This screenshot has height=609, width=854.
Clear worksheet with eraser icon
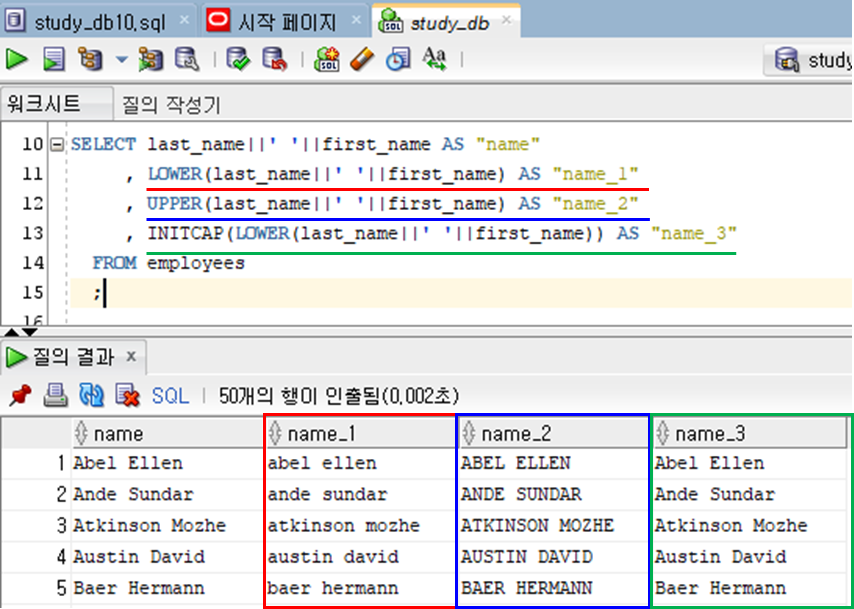[x=362, y=59]
